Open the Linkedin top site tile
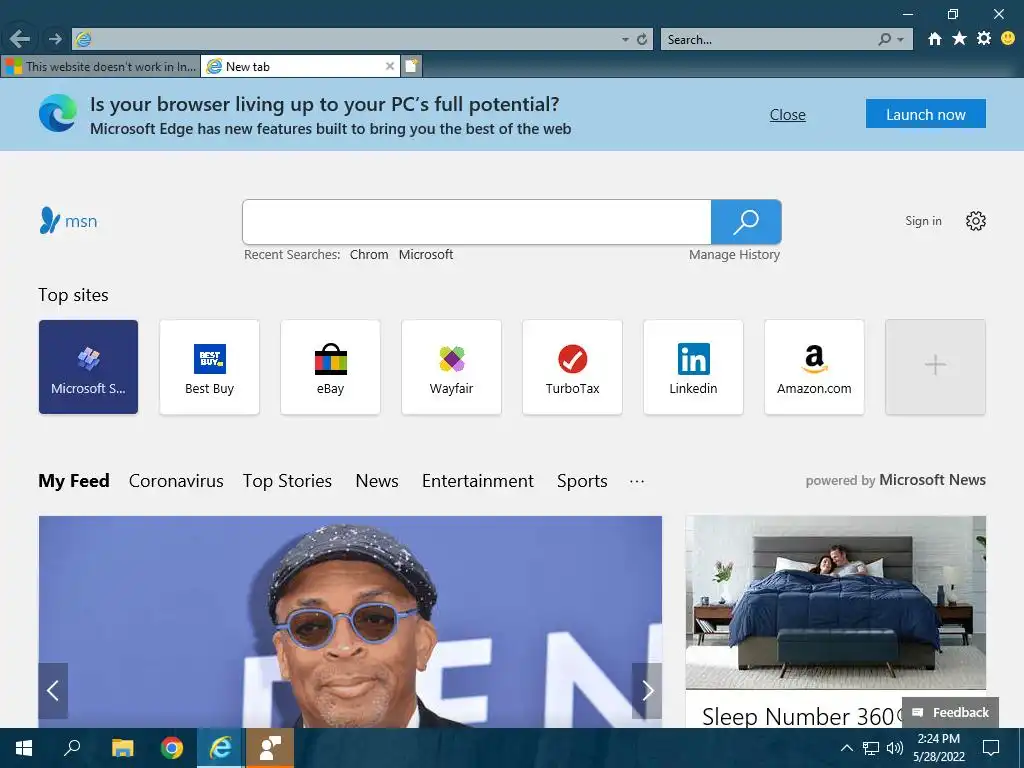This screenshot has height=768, width=1024. 693,367
